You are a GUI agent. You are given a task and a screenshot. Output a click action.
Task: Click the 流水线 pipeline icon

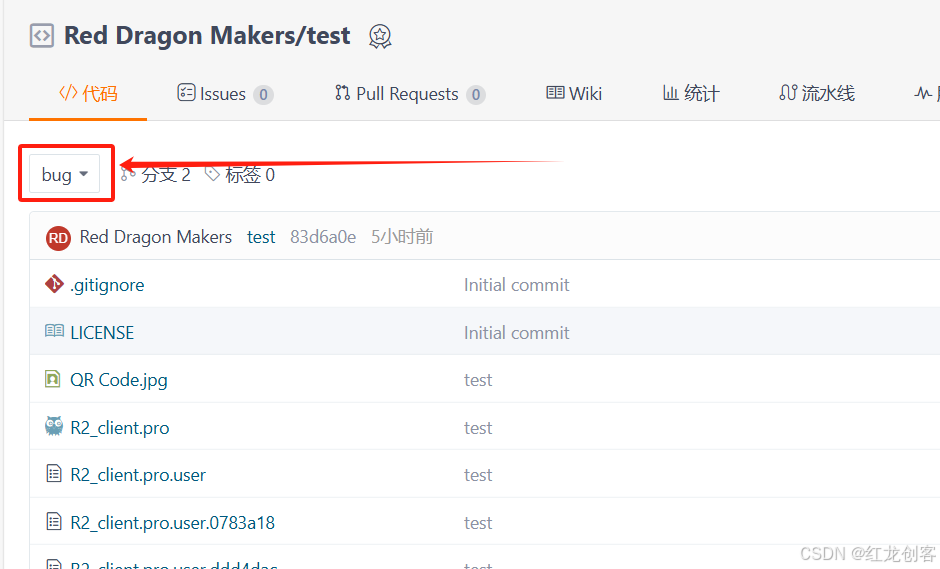788,92
